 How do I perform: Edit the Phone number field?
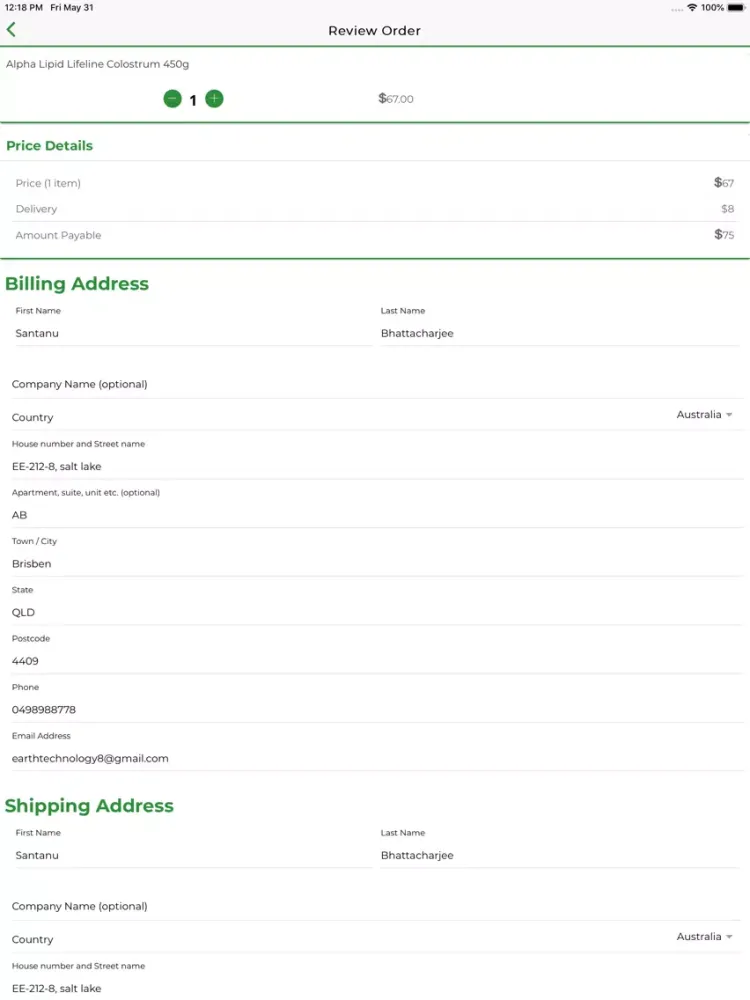(375, 710)
